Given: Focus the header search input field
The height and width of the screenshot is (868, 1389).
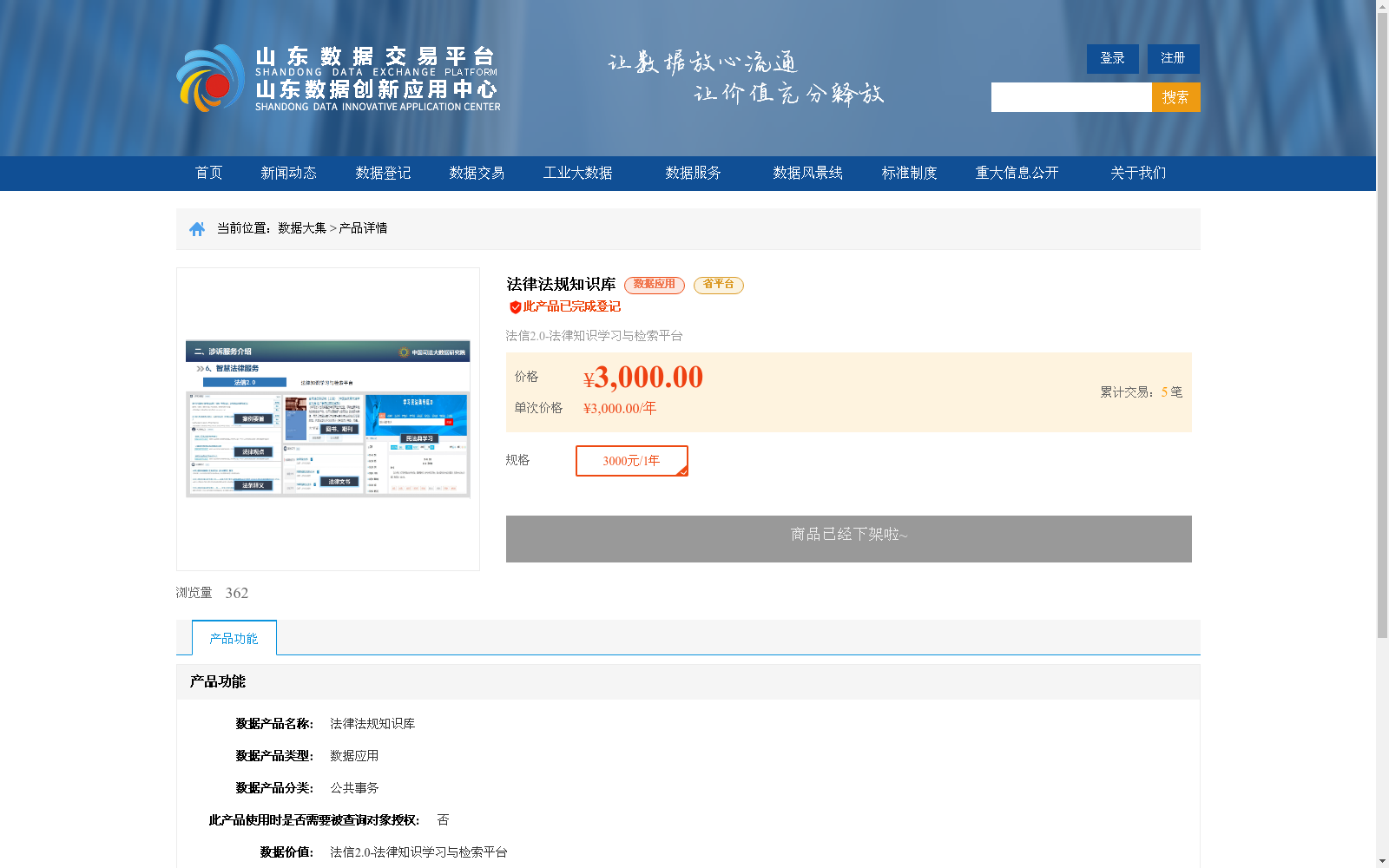Looking at the screenshot, I should (1071, 97).
